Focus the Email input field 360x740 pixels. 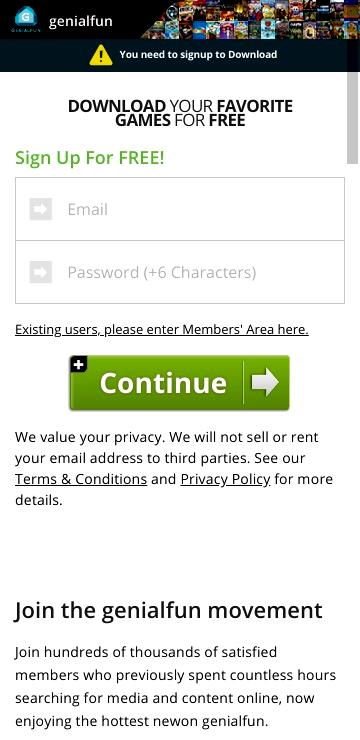click(x=180, y=209)
